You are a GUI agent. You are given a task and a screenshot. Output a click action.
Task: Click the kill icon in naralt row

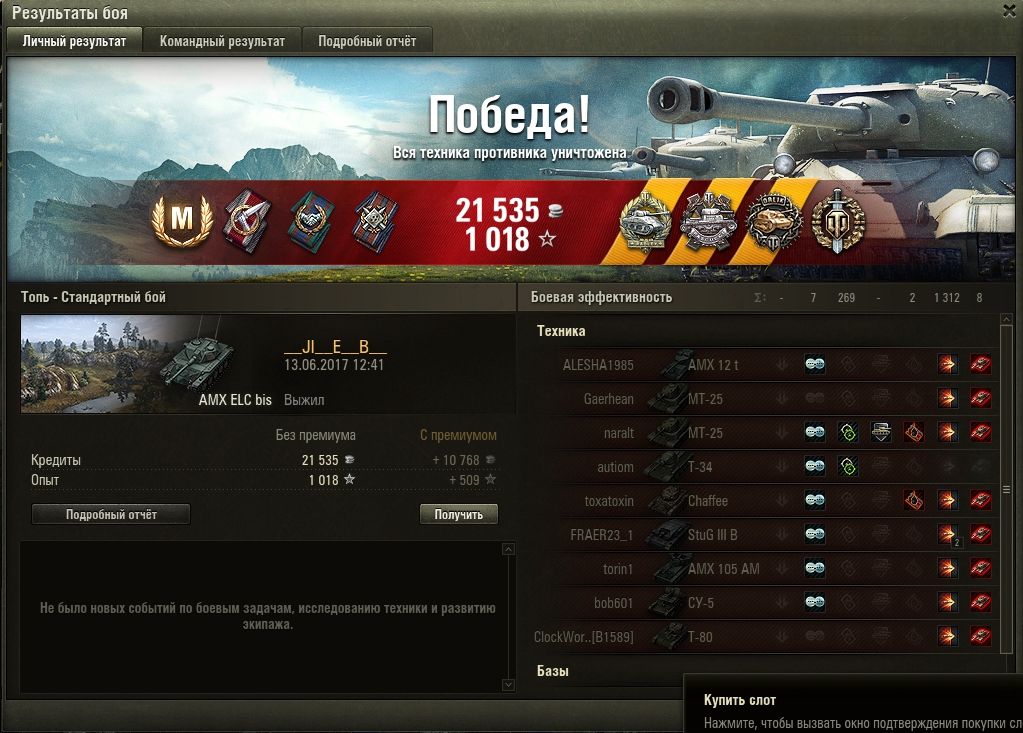tap(981, 432)
